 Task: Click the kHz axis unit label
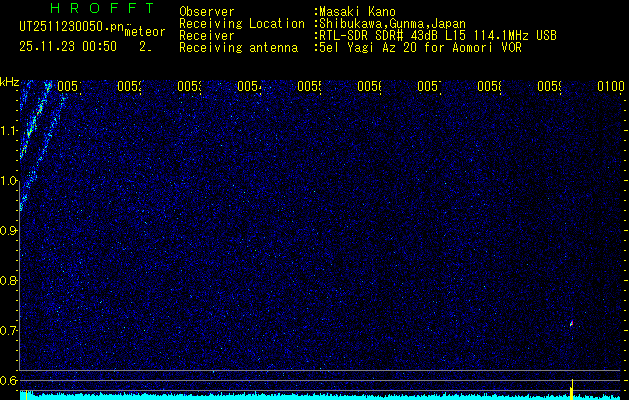[9, 82]
